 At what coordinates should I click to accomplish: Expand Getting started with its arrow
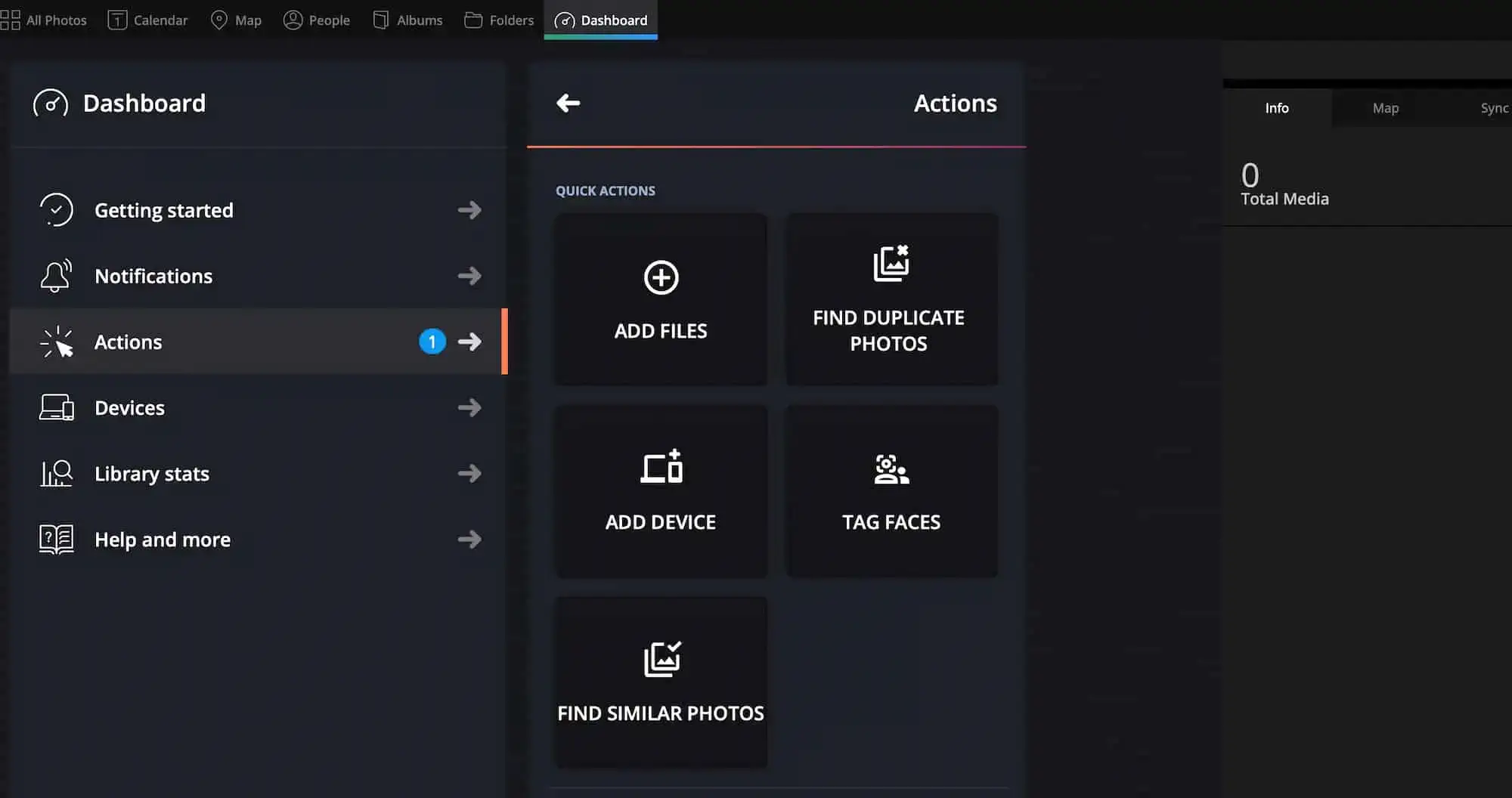click(469, 210)
